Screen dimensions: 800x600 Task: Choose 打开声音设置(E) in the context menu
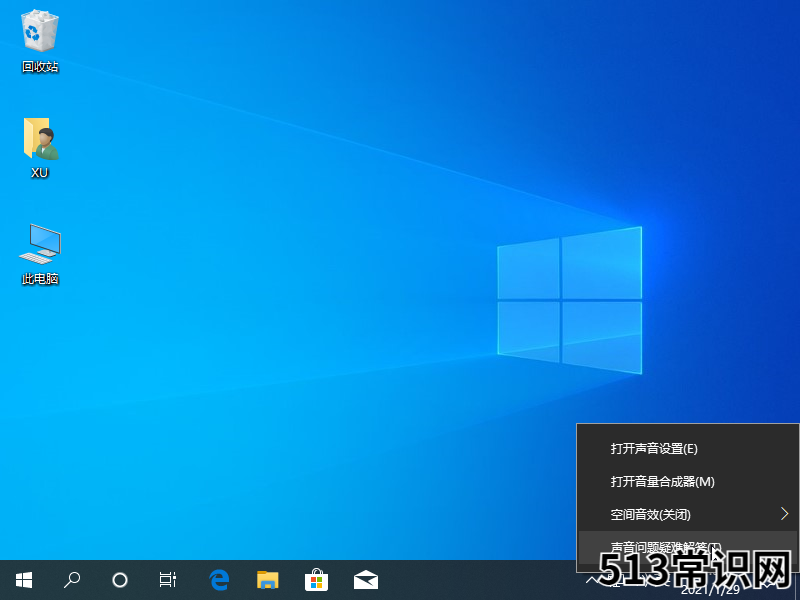click(688, 448)
